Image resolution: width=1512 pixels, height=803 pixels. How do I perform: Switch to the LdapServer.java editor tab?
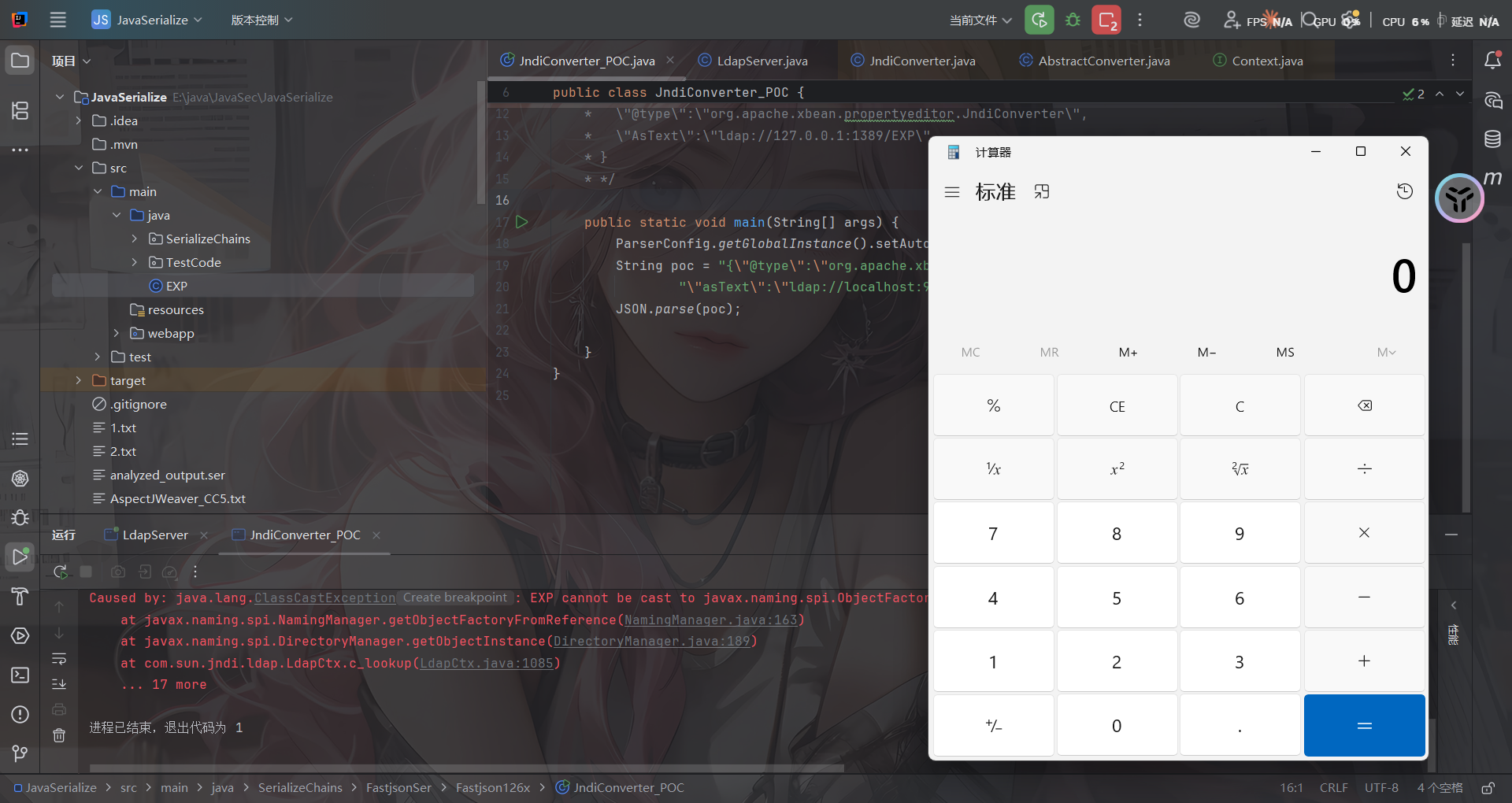click(x=762, y=61)
